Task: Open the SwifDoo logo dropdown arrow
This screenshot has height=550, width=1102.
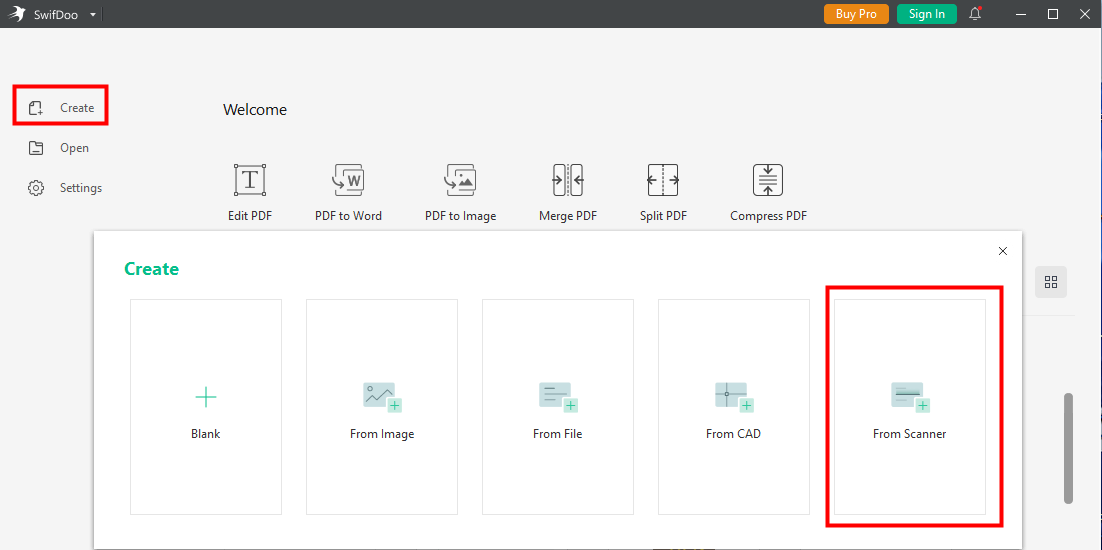Action: click(x=93, y=14)
